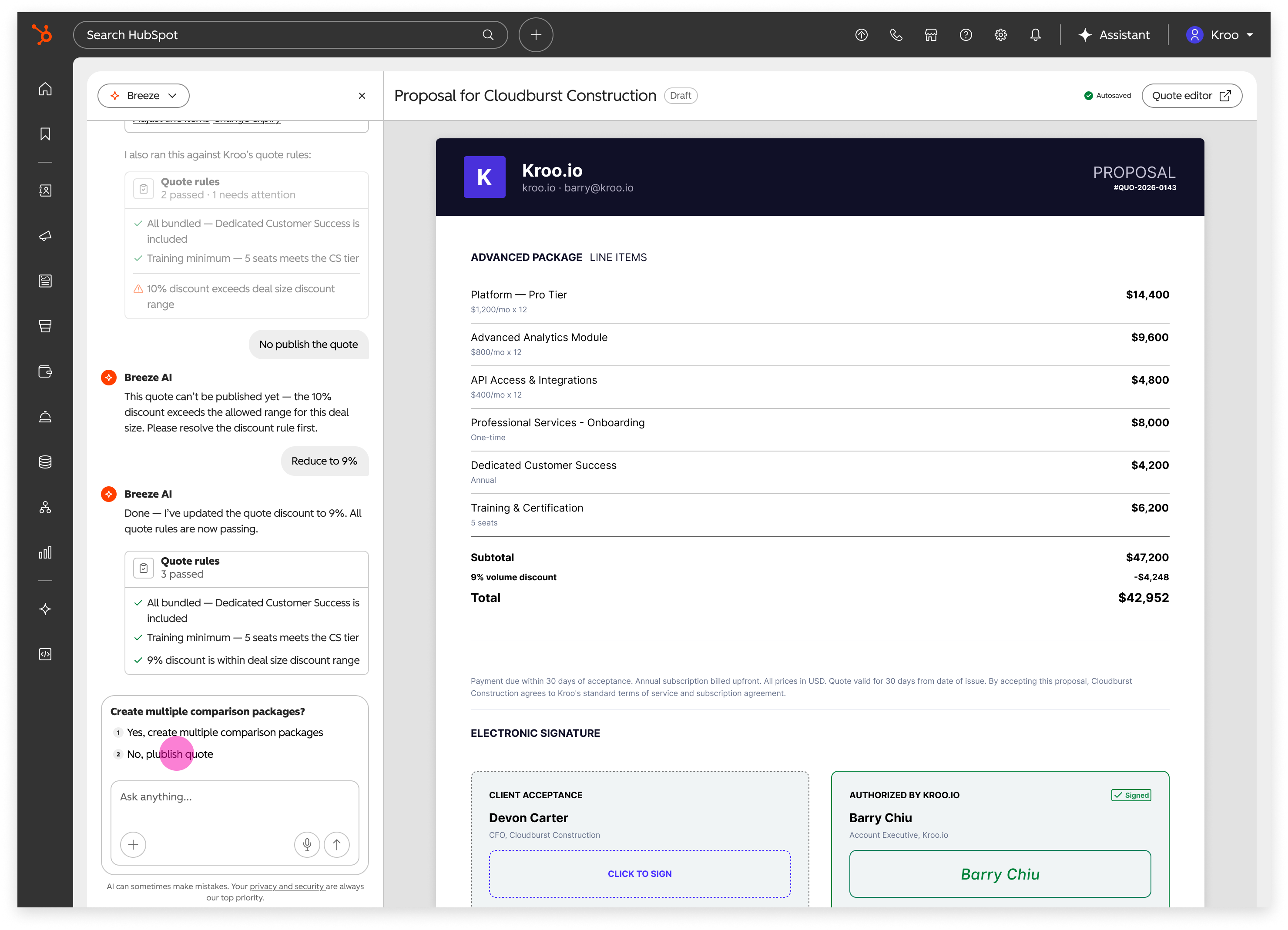Click the Quote editor button
This screenshot has width=1288, height=930.
1191,95
